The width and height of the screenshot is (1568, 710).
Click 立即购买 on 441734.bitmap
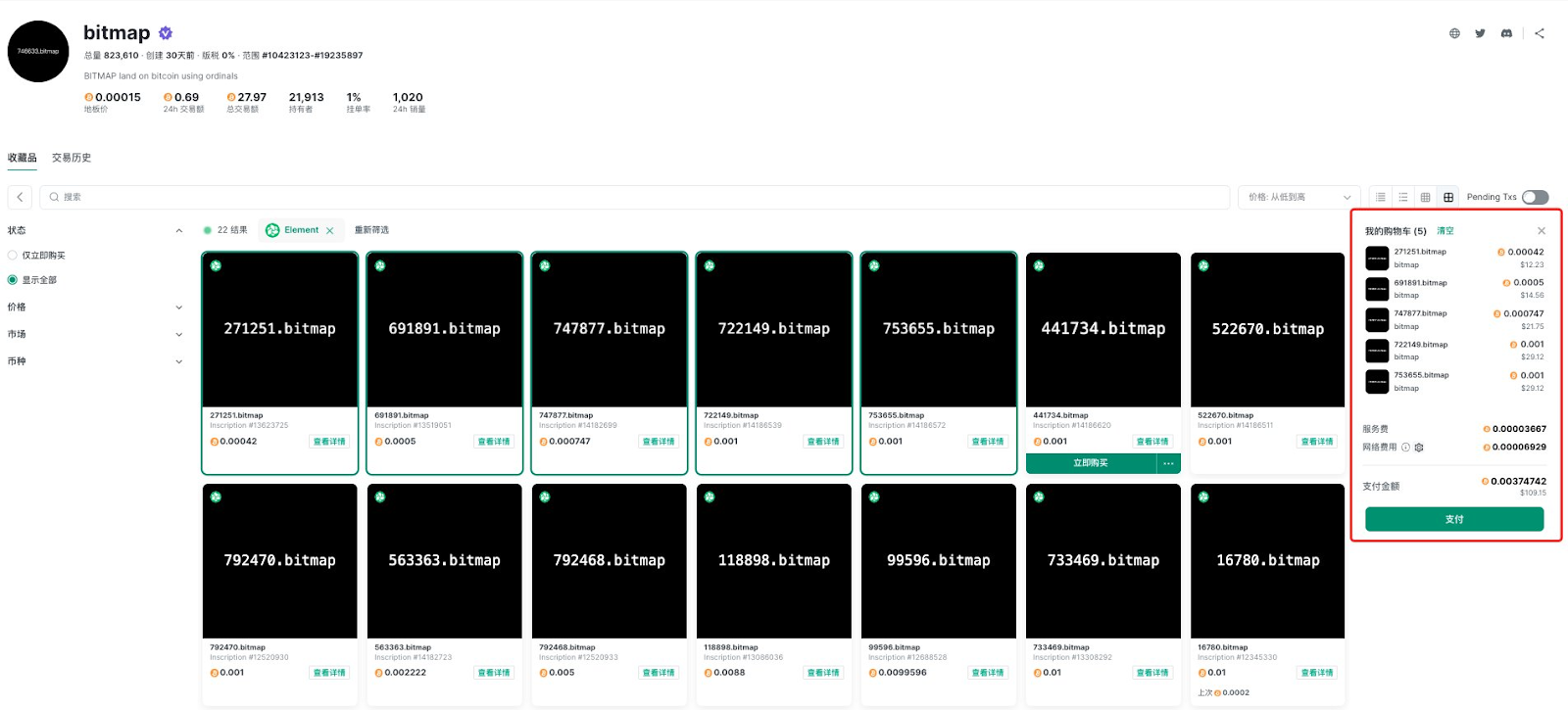tap(1091, 463)
